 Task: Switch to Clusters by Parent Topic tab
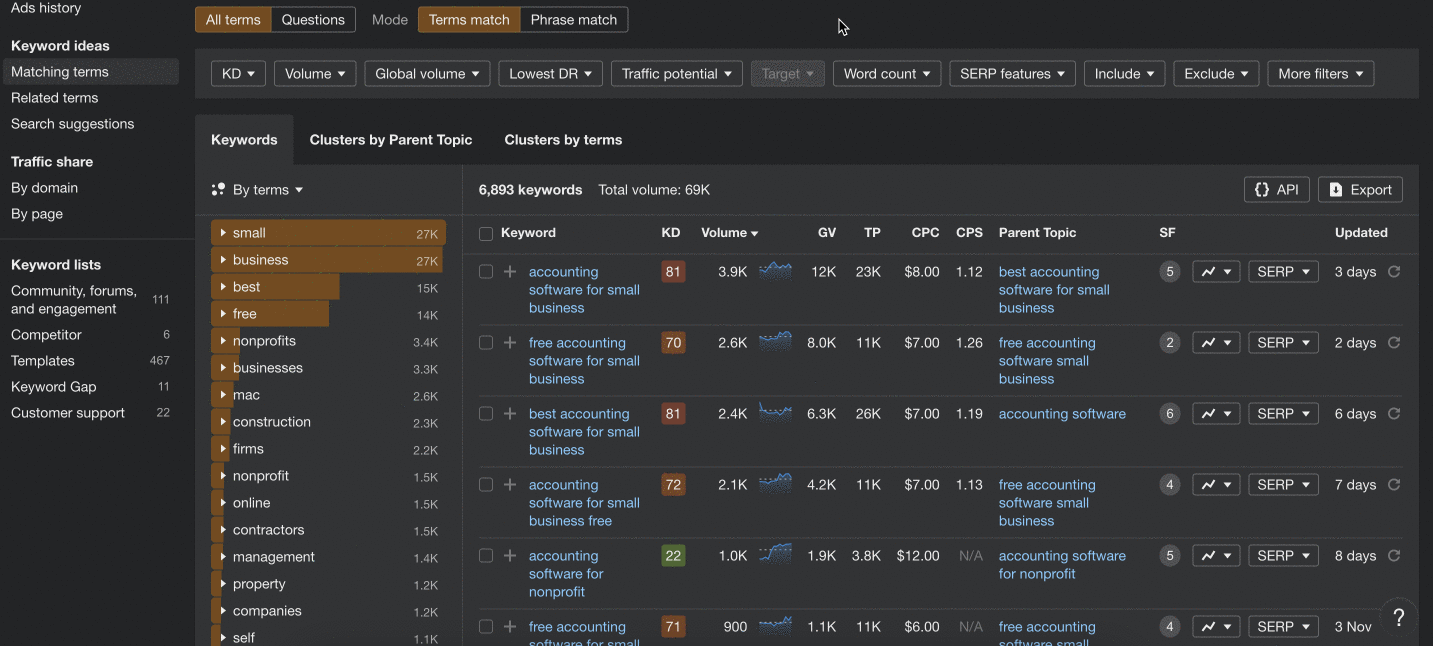tap(391, 140)
